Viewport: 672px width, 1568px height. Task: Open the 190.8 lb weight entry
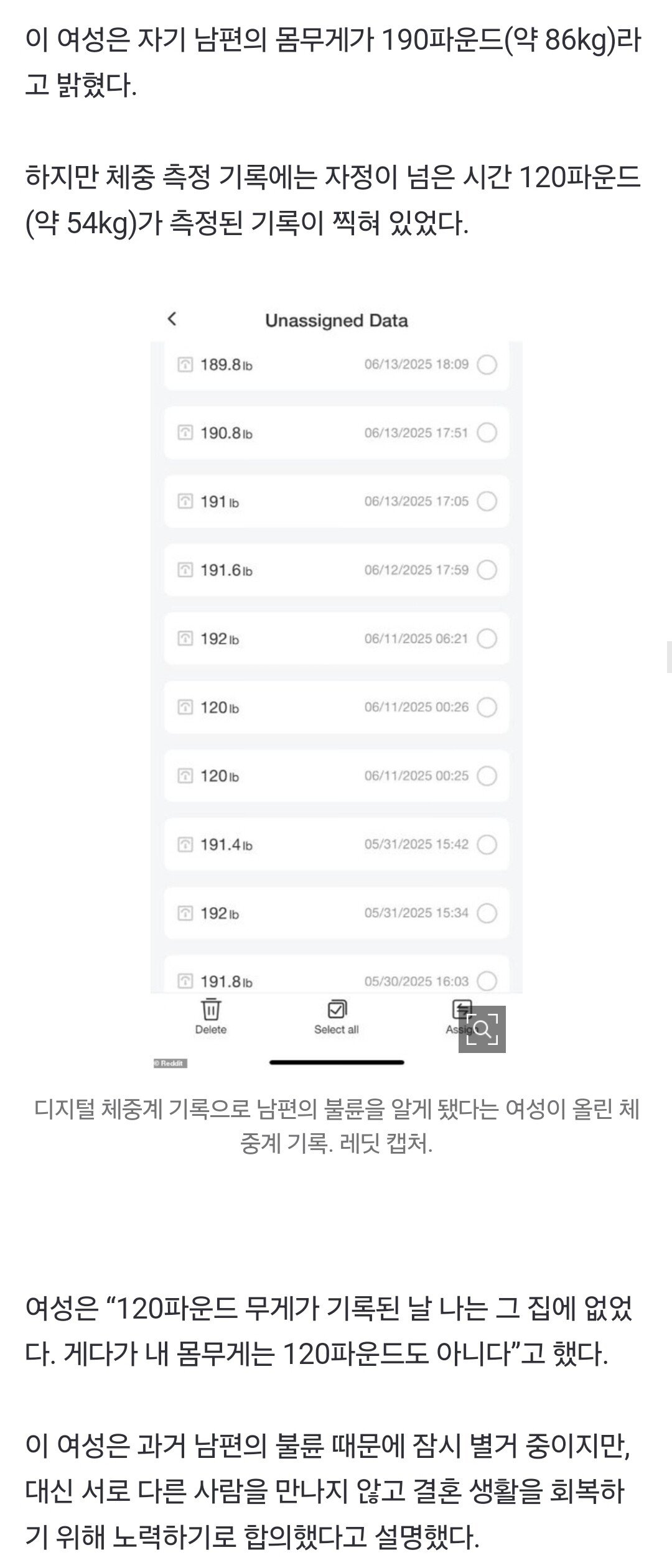coord(336,433)
